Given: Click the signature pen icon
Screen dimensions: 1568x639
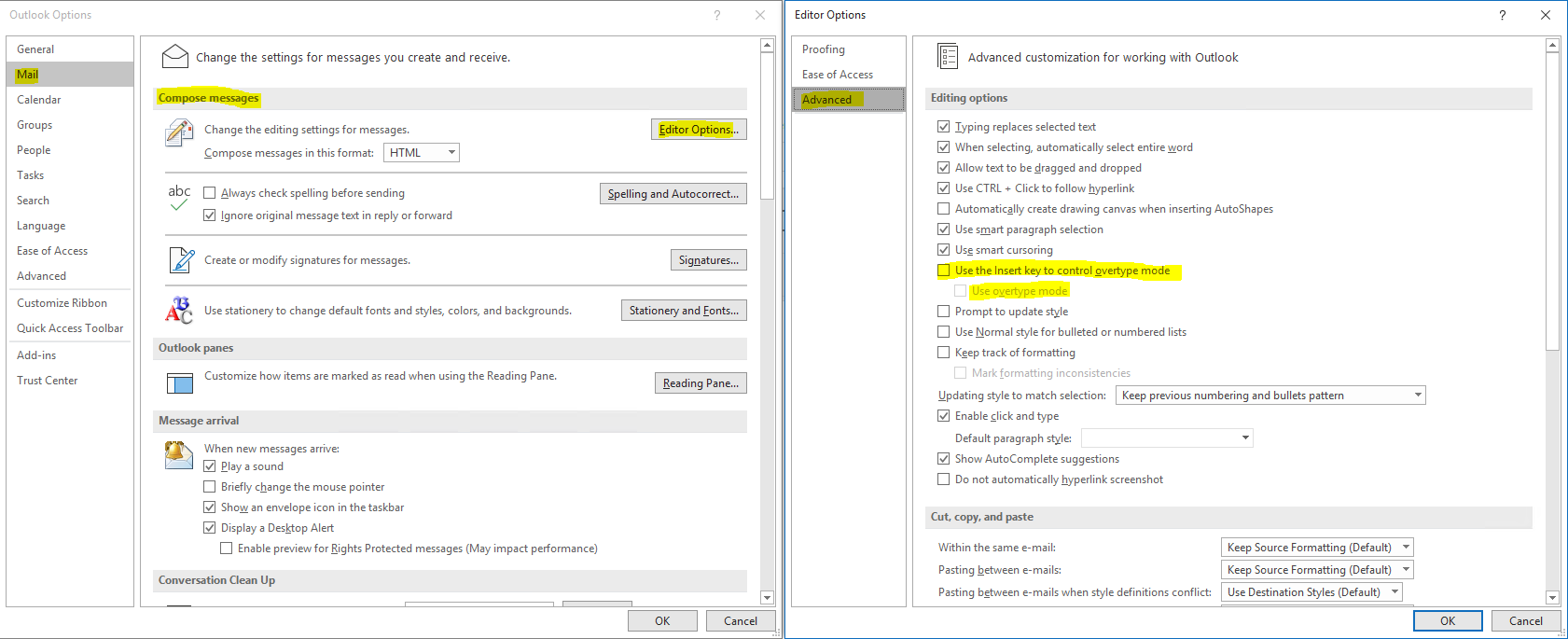Looking at the screenshot, I should pyautogui.click(x=181, y=260).
